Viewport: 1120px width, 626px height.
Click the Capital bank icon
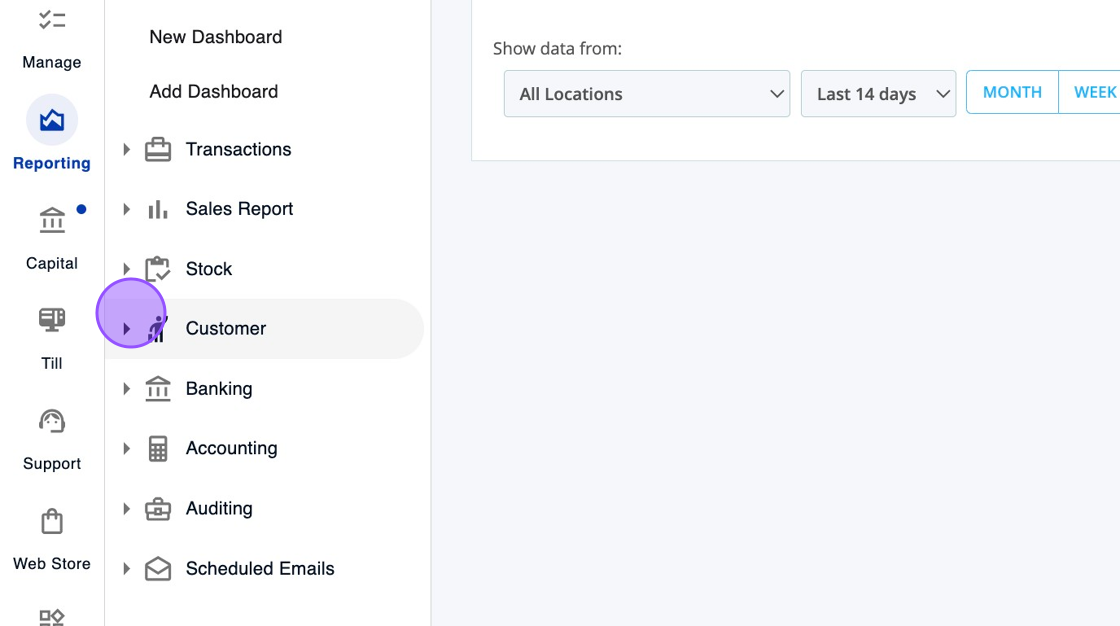coord(52,220)
